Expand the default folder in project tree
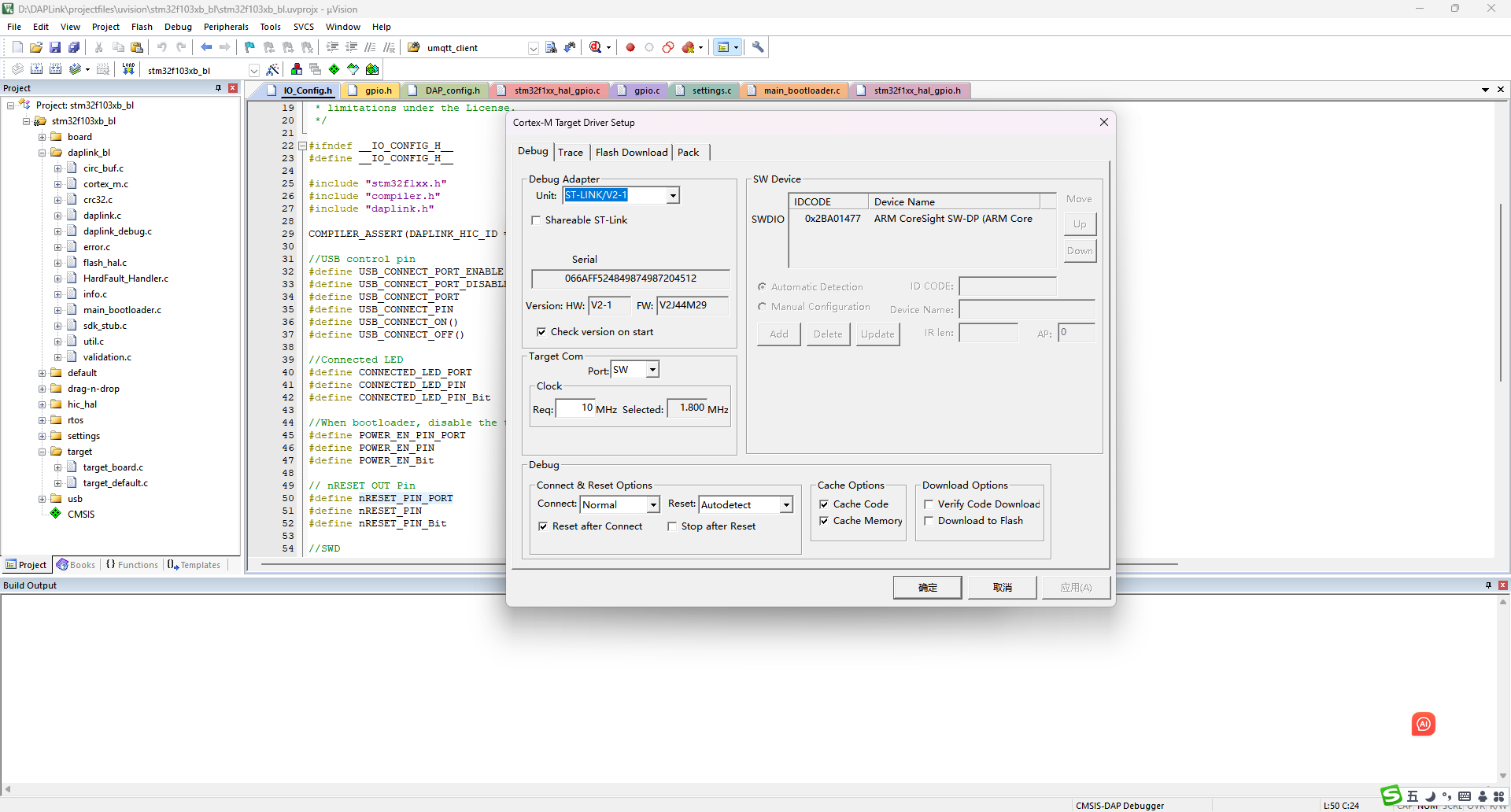The image size is (1511, 812). 42,373
